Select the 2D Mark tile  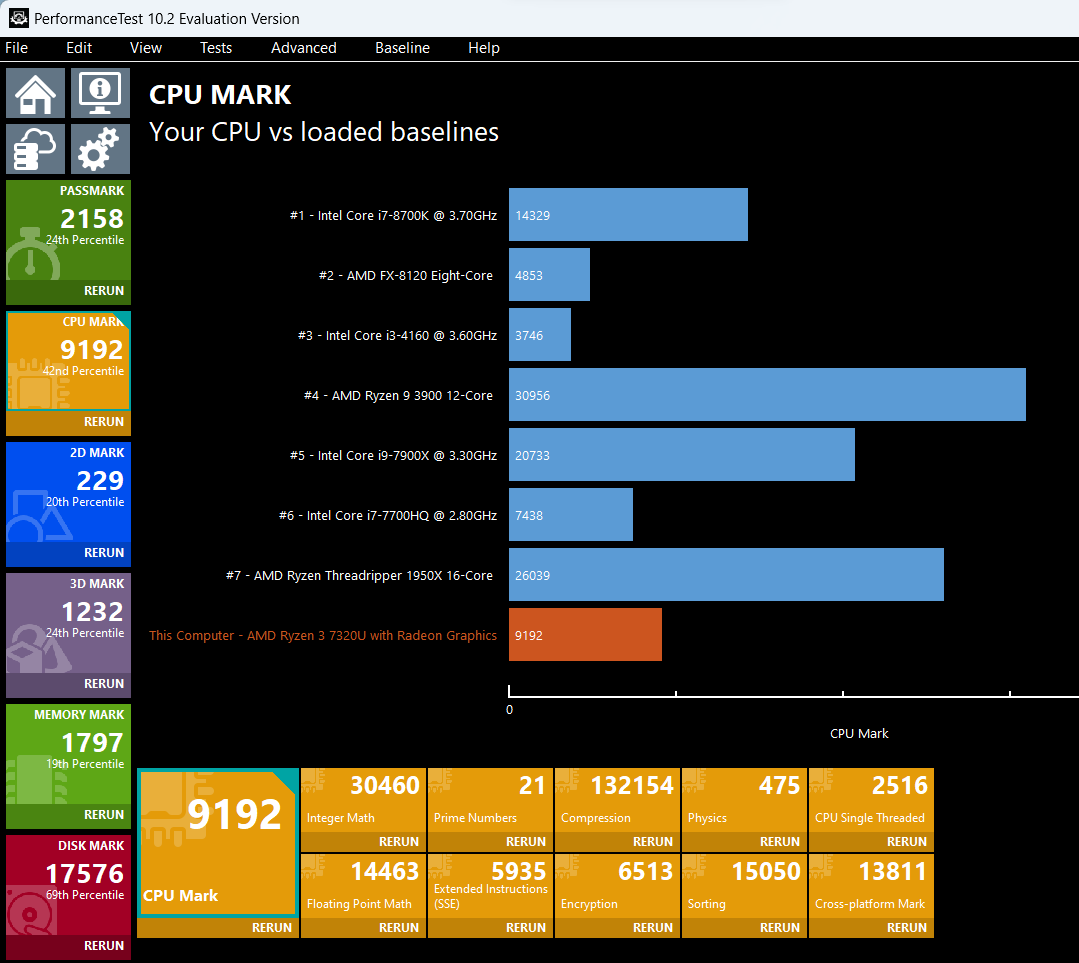[x=68, y=492]
